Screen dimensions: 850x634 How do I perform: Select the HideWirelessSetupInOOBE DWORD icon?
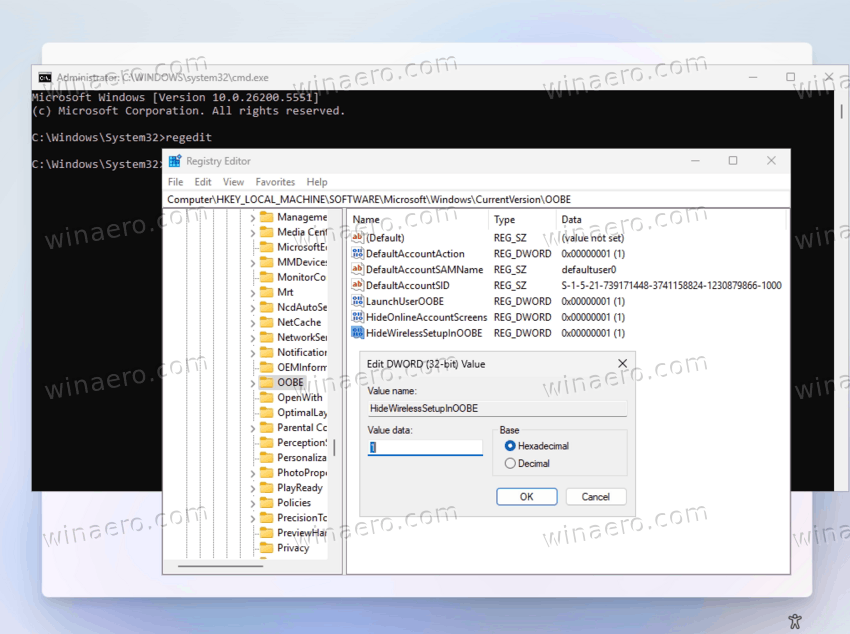[x=357, y=333]
